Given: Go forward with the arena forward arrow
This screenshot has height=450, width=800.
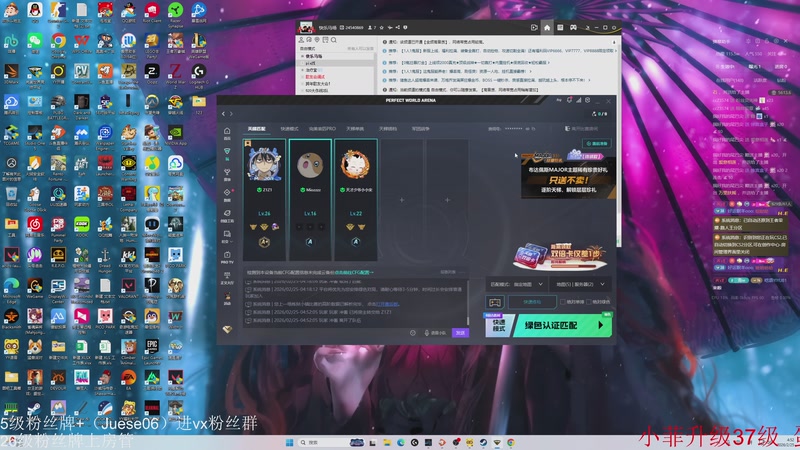Looking at the screenshot, I should tap(231, 114).
